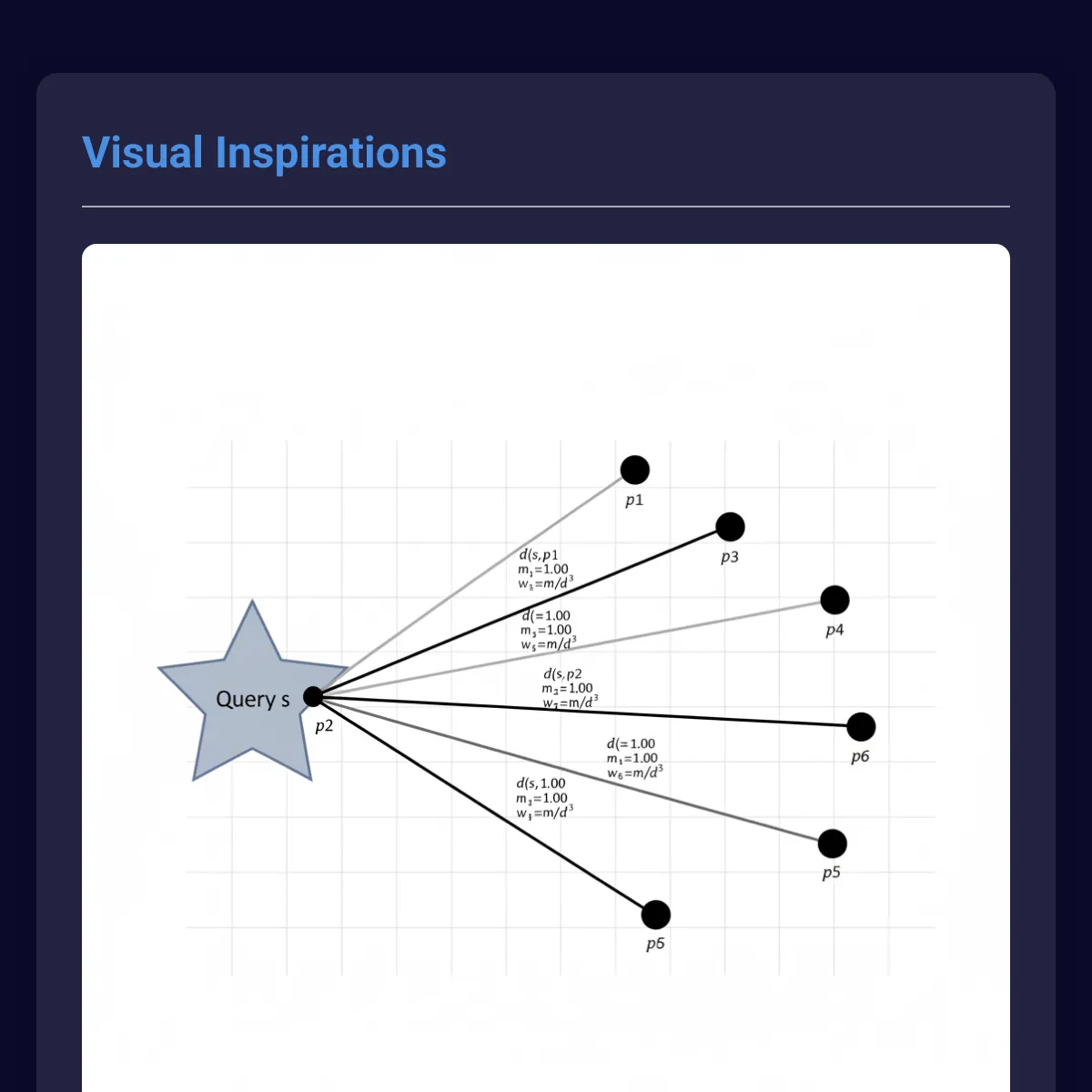Click the "Query s" text inside star
Image resolution: width=1092 pixels, height=1092 pixels.
tap(252, 699)
